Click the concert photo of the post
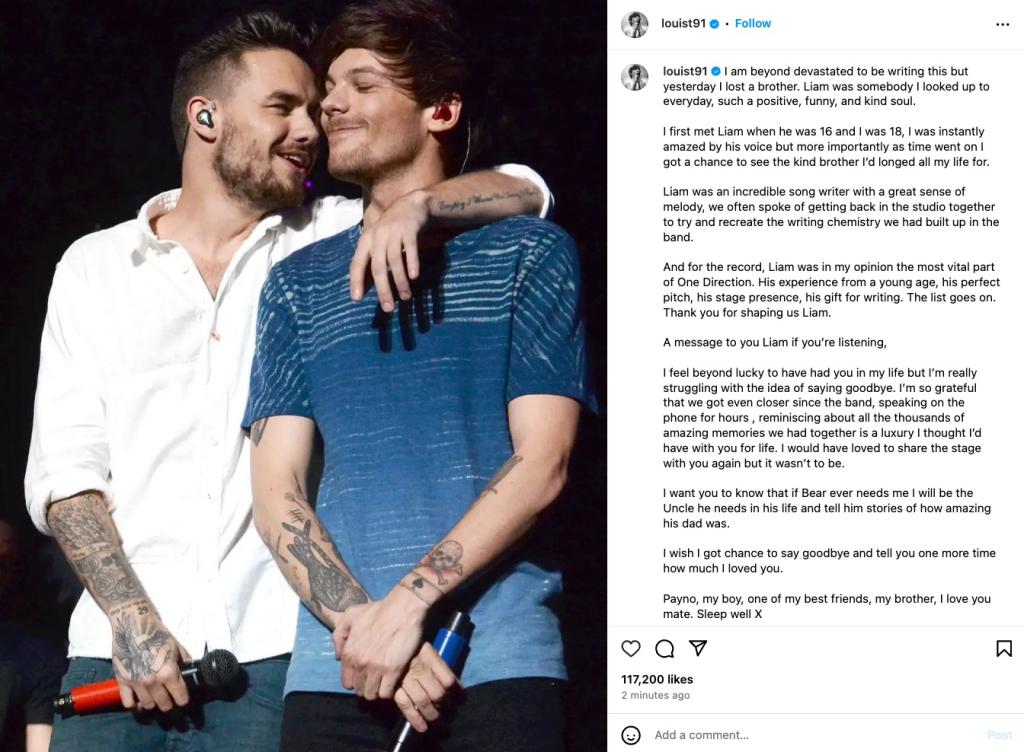The width and height of the screenshot is (1024, 752). click(303, 376)
